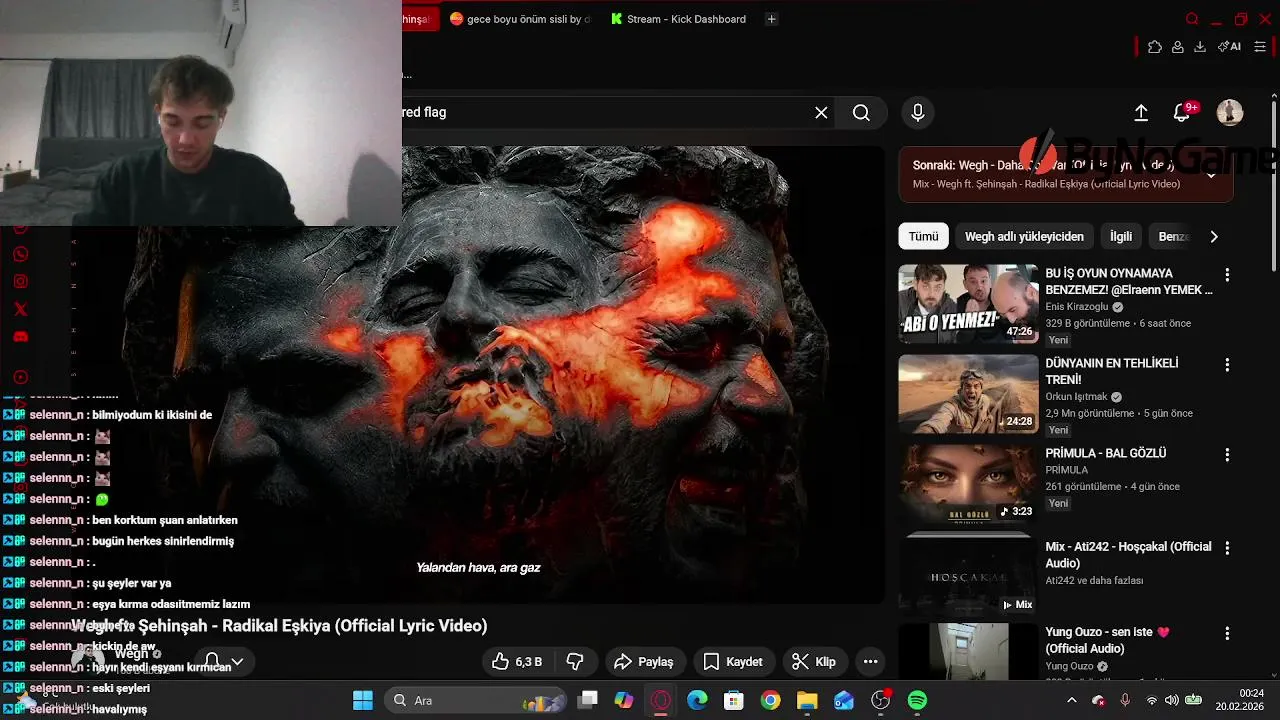Start voice search with the microphone icon
The image size is (1280, 720).
tap(917, 113)
